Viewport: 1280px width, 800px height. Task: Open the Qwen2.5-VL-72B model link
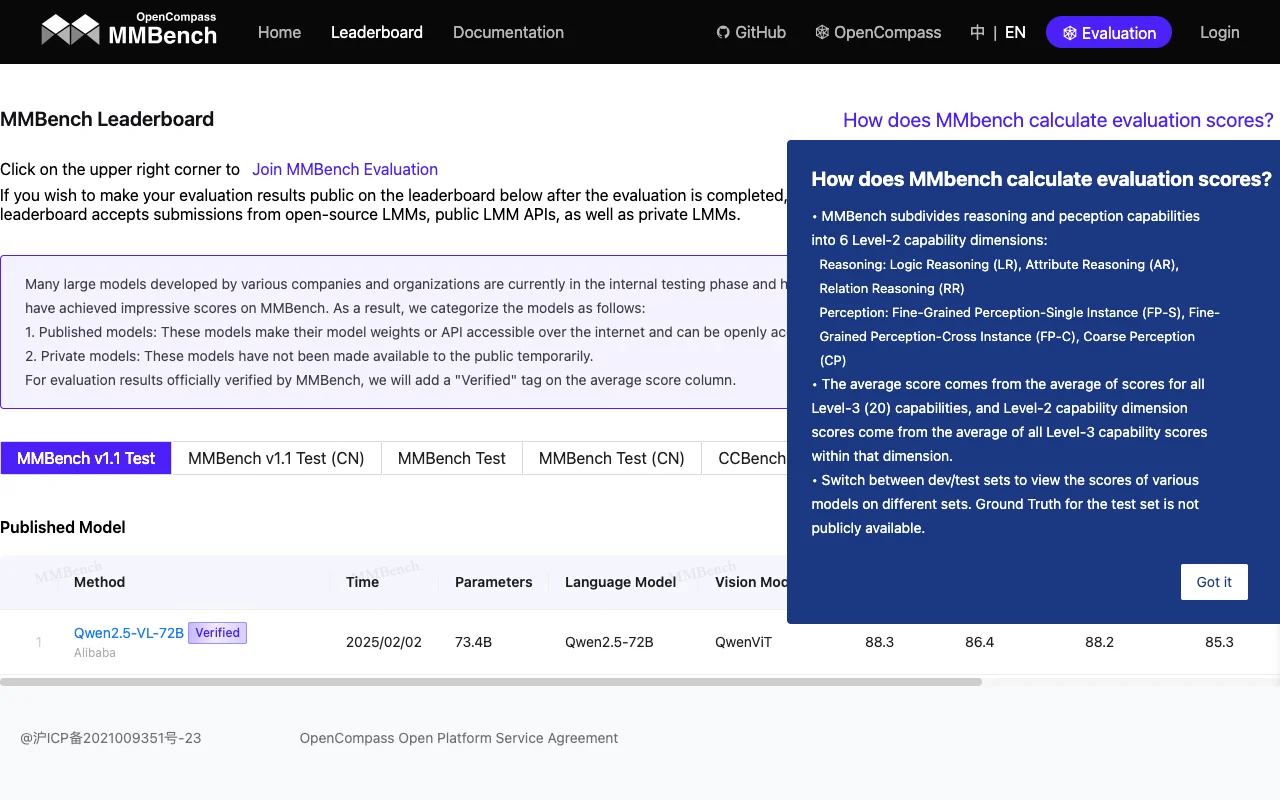tap(129, 633)
